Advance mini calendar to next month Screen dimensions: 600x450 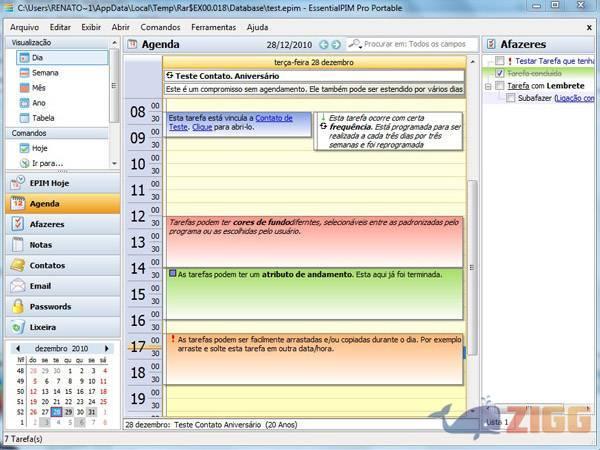[x=107, y=348]
